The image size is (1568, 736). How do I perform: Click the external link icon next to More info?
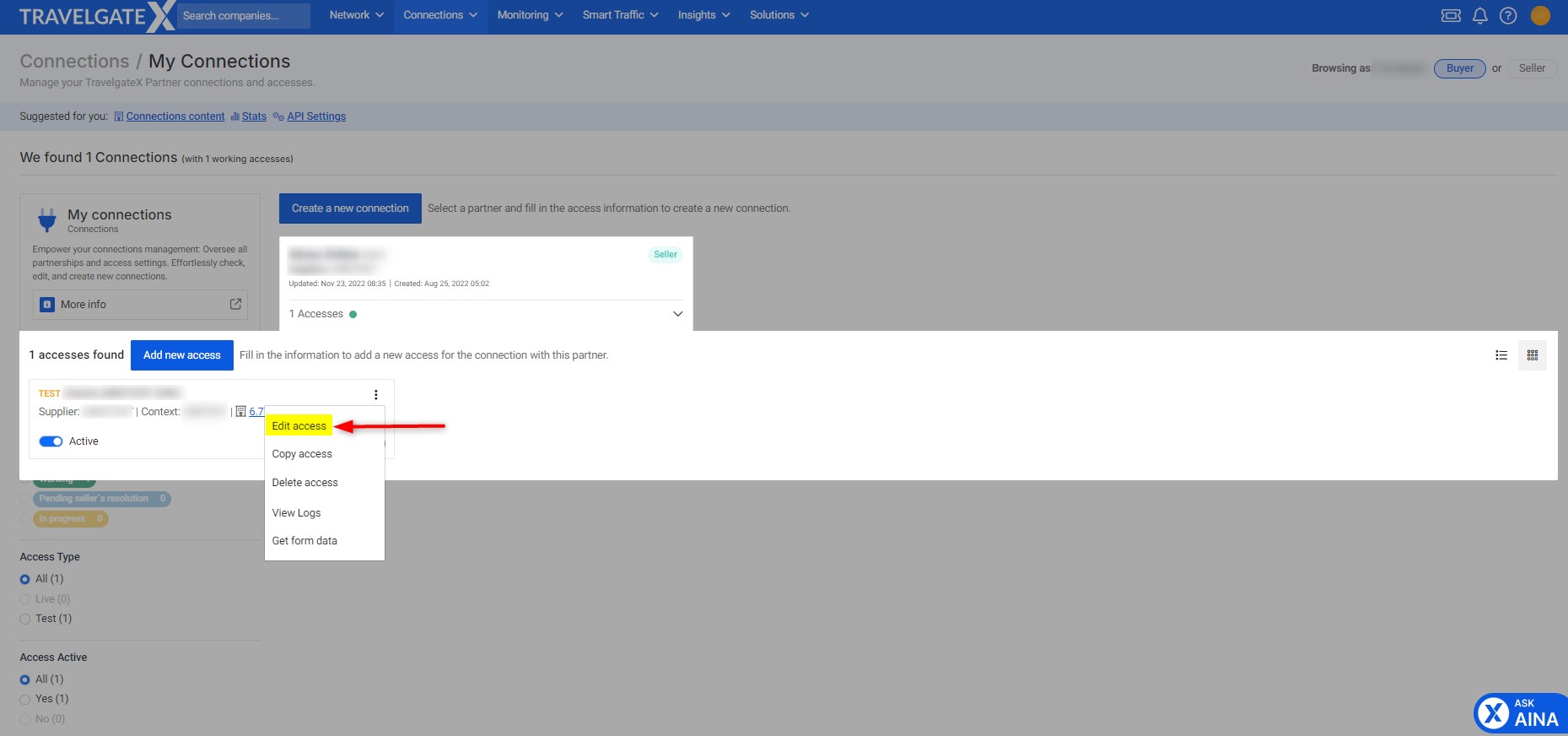[x=235, y=304]
